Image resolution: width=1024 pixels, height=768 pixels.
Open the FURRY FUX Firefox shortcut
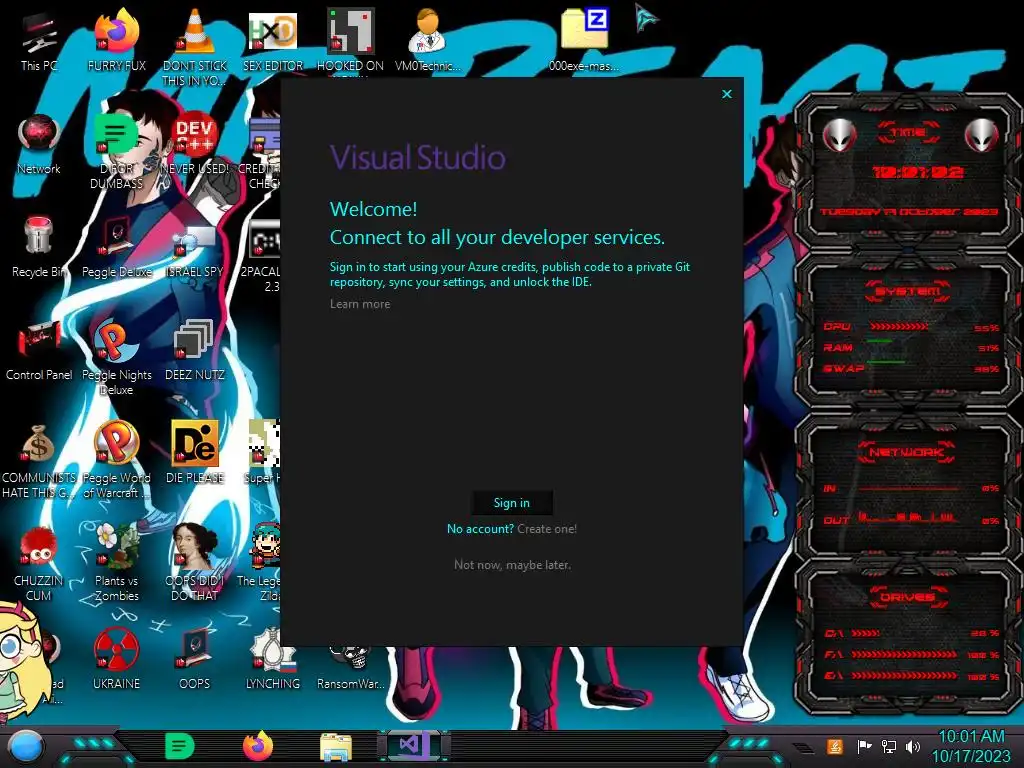click(116, 40)
